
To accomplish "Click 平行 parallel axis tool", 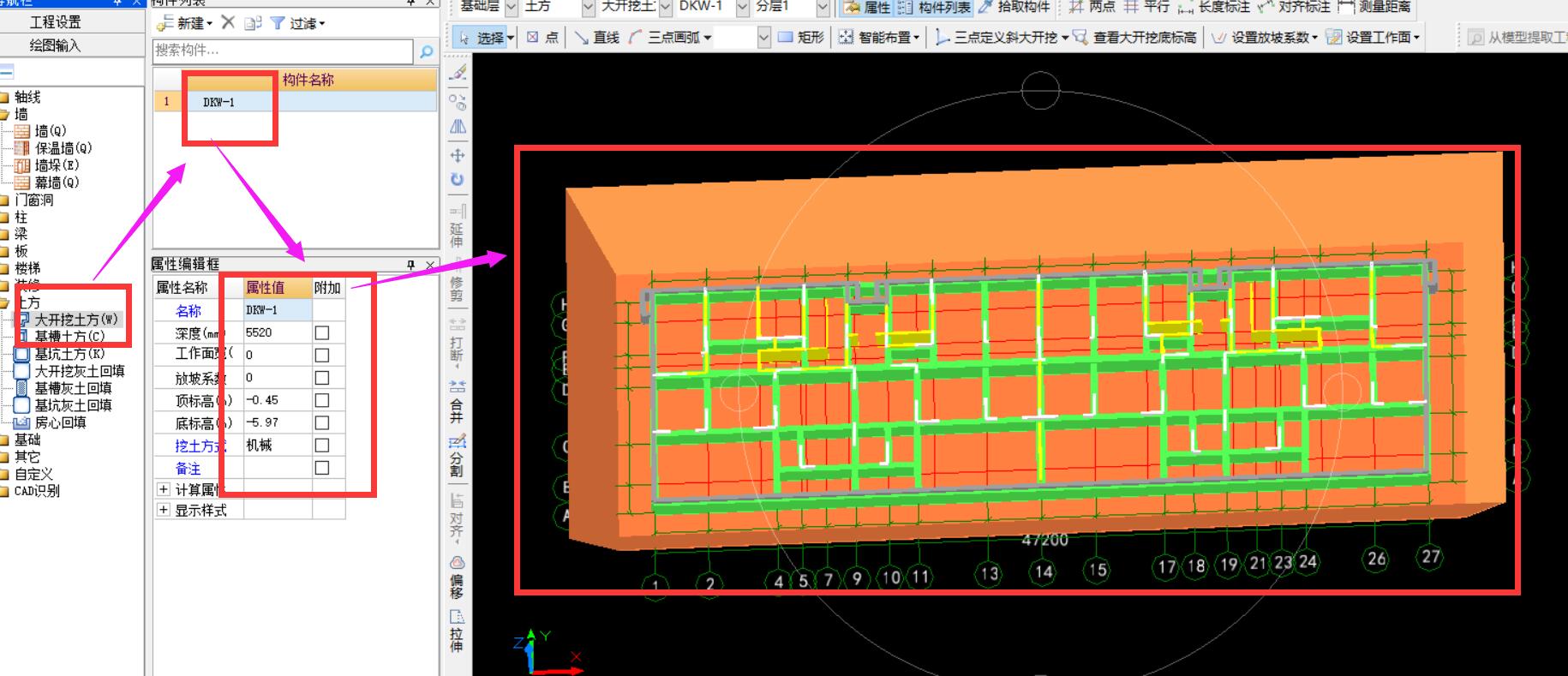I will click(x=1147, y=7).
